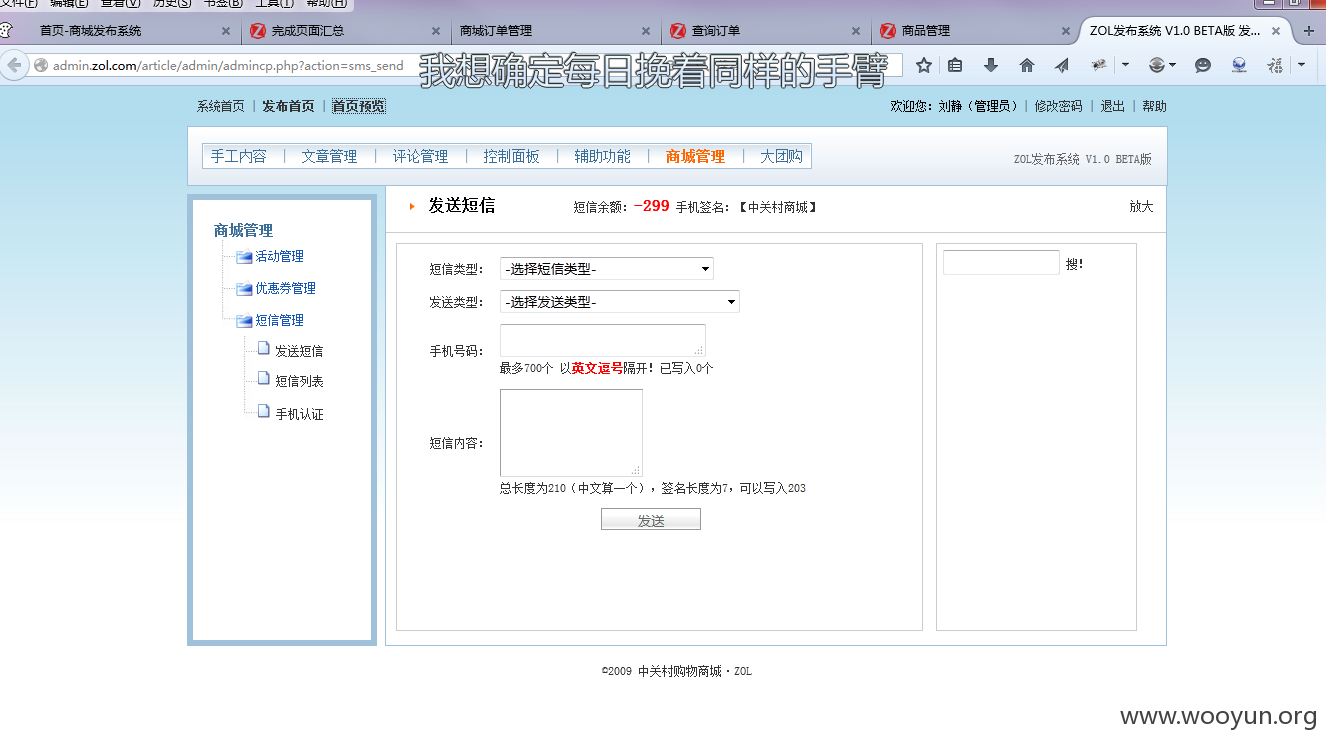Open the 文章管理 menu
The width and height of the screenshot is (1326, 745).
tap(329, 157)
